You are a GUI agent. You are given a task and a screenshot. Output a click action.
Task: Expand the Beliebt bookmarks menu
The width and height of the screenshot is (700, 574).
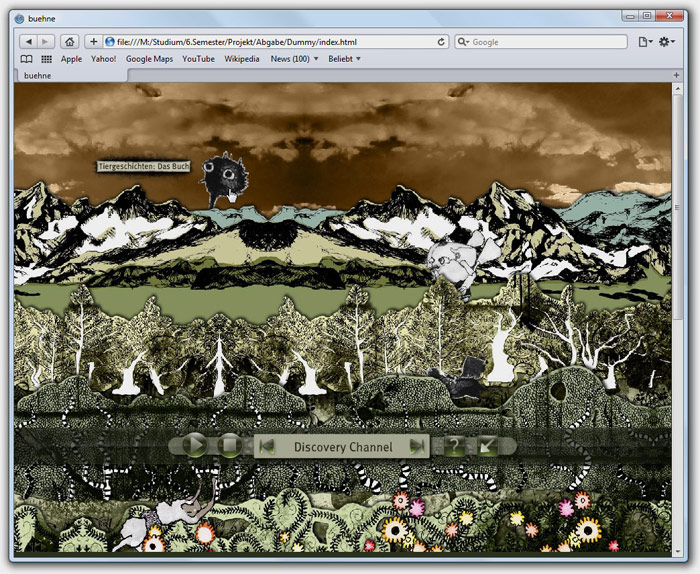tap(345, 59)
